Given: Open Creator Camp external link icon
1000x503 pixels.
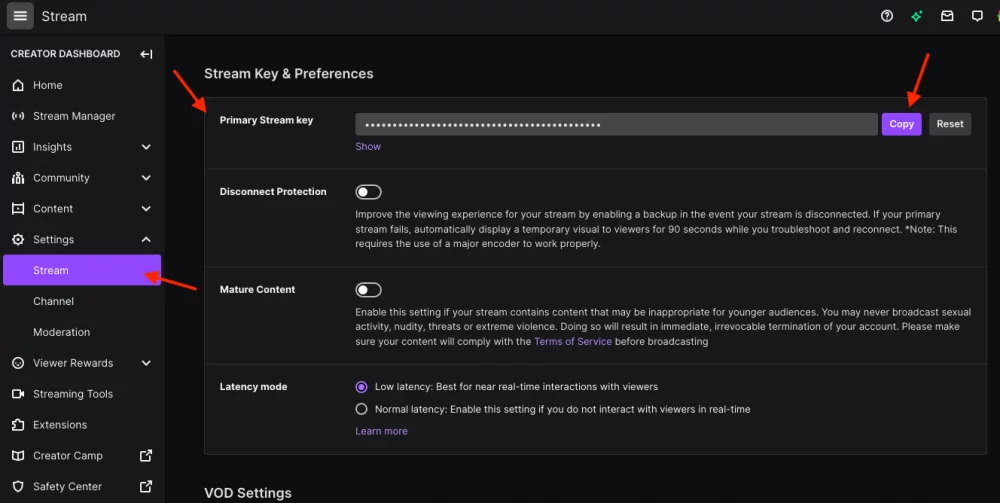Looking at the screenshot, I should pyautogui.click(x=146, y=455).
